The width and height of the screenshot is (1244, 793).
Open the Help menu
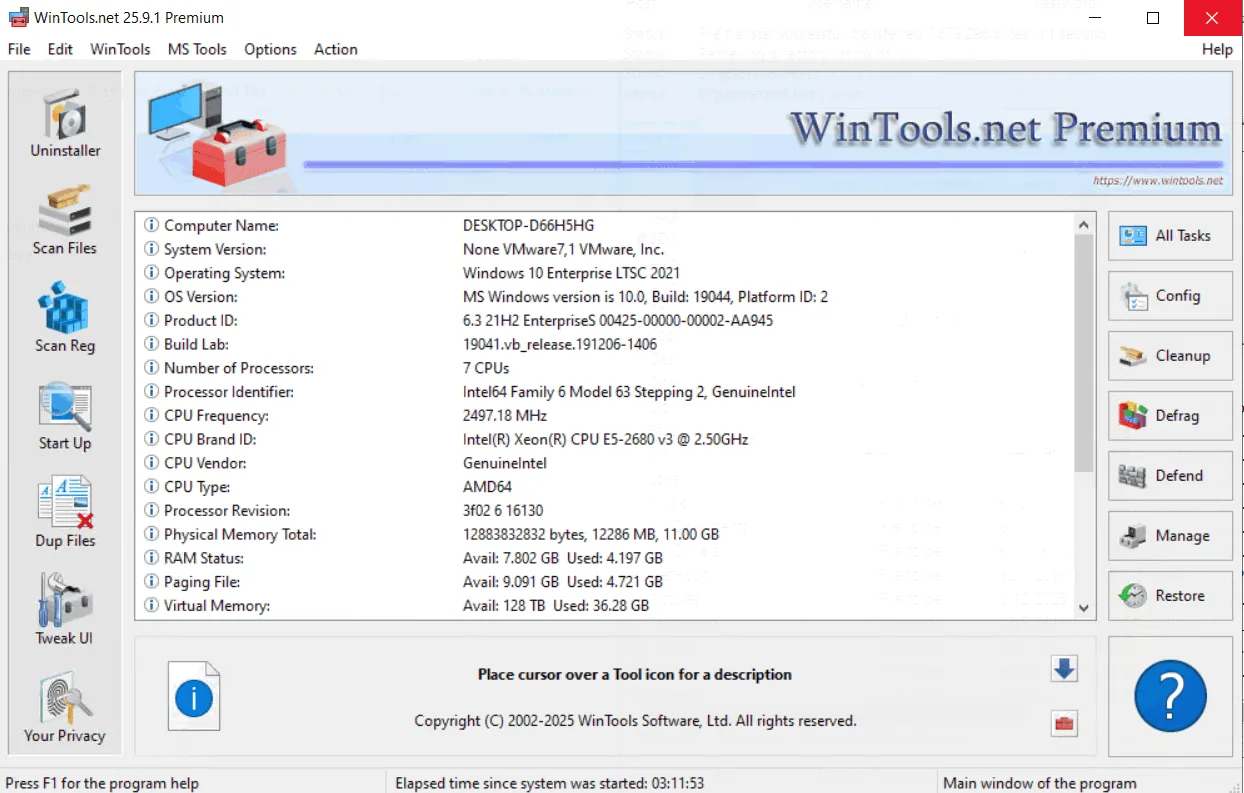pyautogui.click(x=1217, y=49)
